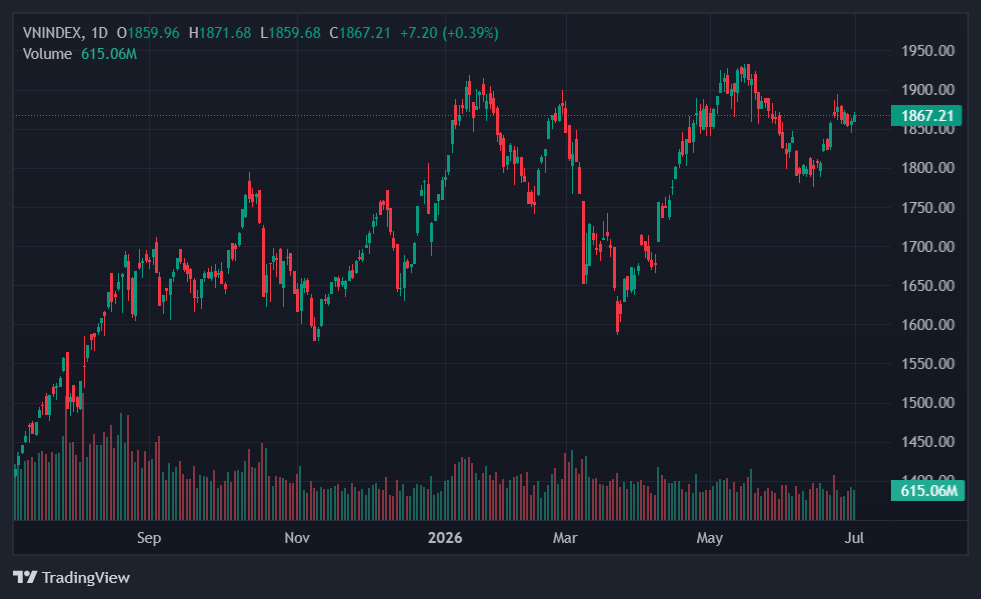The height and width of the screenshot is (599, 981).
Task: Click the 1950.00 price axis label
Action: pos(928,51)
